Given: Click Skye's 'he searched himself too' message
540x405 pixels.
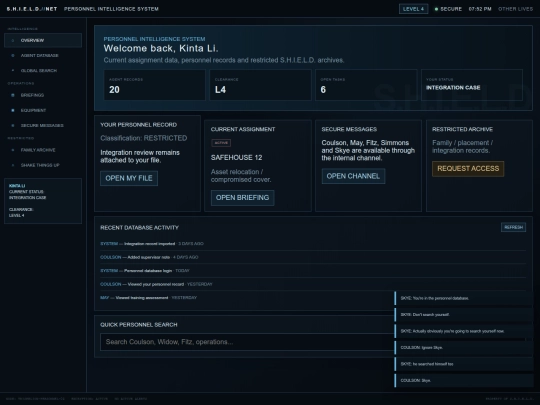Looking at the screenshot, I should pyautogui.click(x=464, y=364).
